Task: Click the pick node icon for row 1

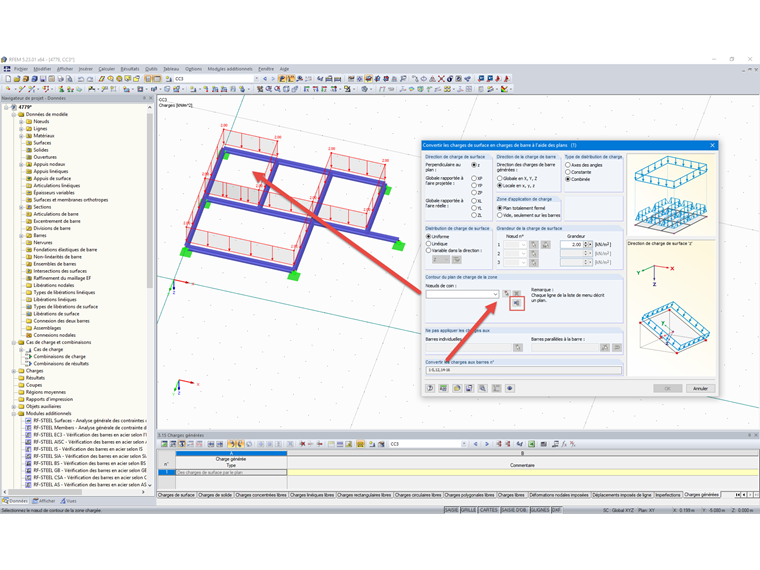Action: (x=534, y=245)
